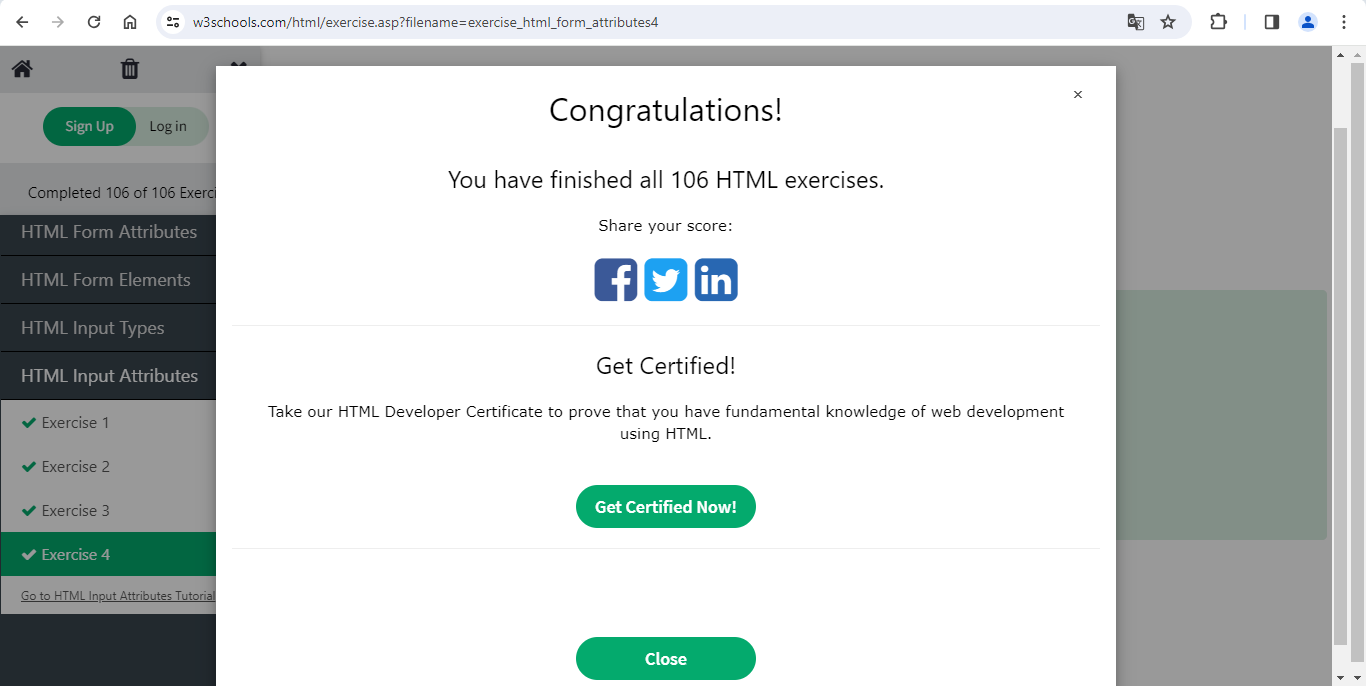Share score via Twitter icon
The width and height of the screenshot is (1366, 686).
(666, 280)
